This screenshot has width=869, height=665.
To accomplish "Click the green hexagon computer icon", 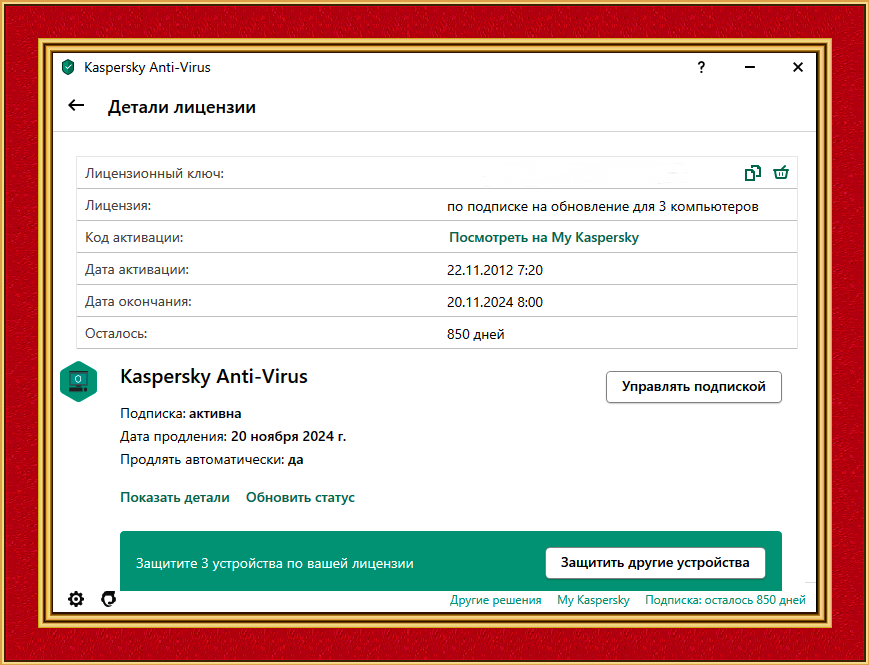I will [79, 381].
